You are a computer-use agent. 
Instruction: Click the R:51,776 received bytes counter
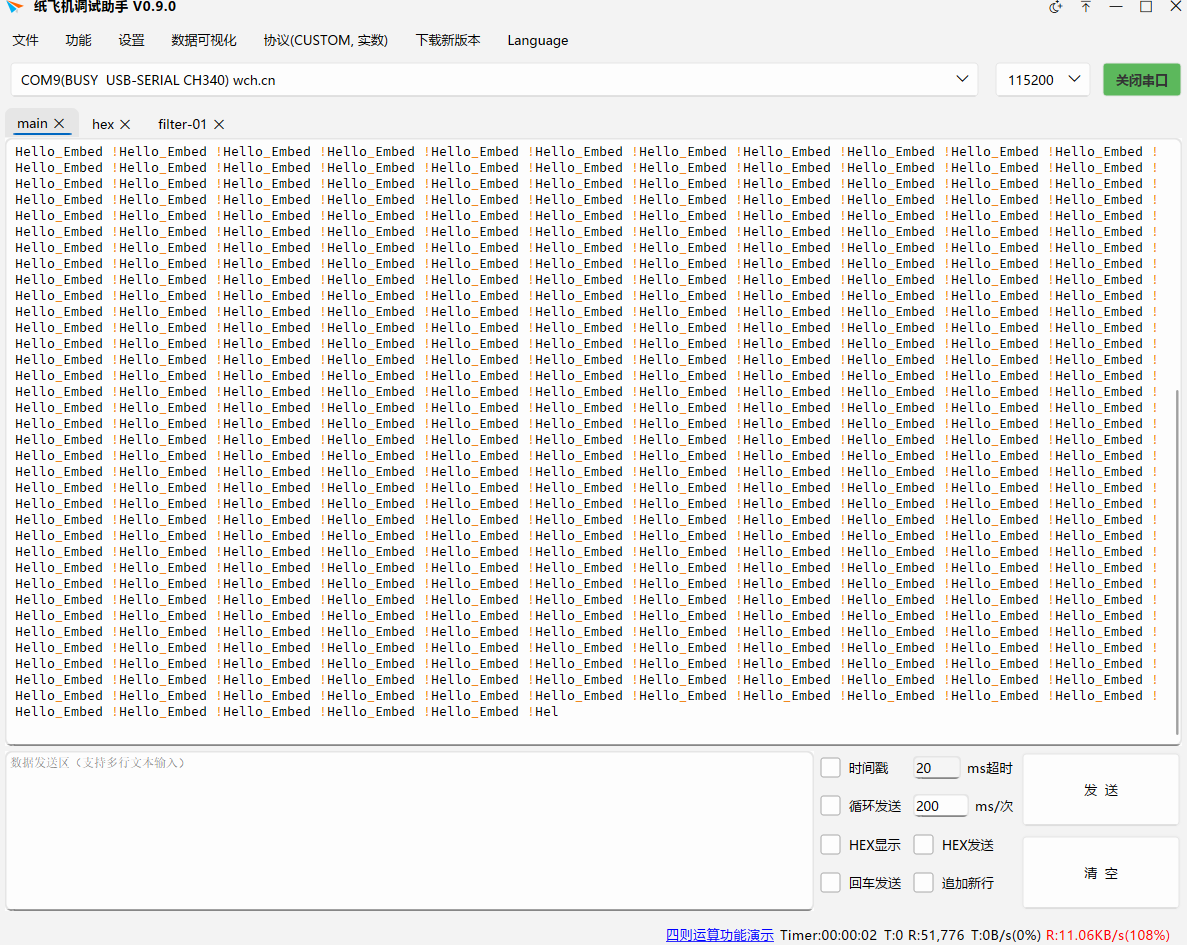pyautogui.click(x=935, y=934)
